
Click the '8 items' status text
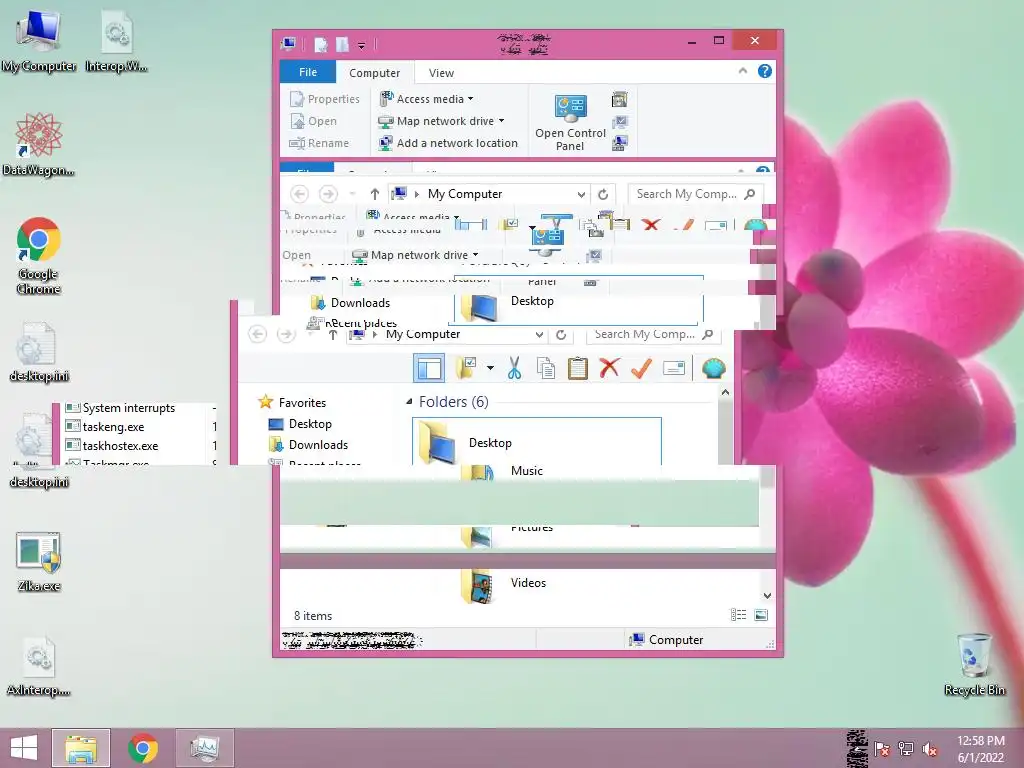[313, 616]
